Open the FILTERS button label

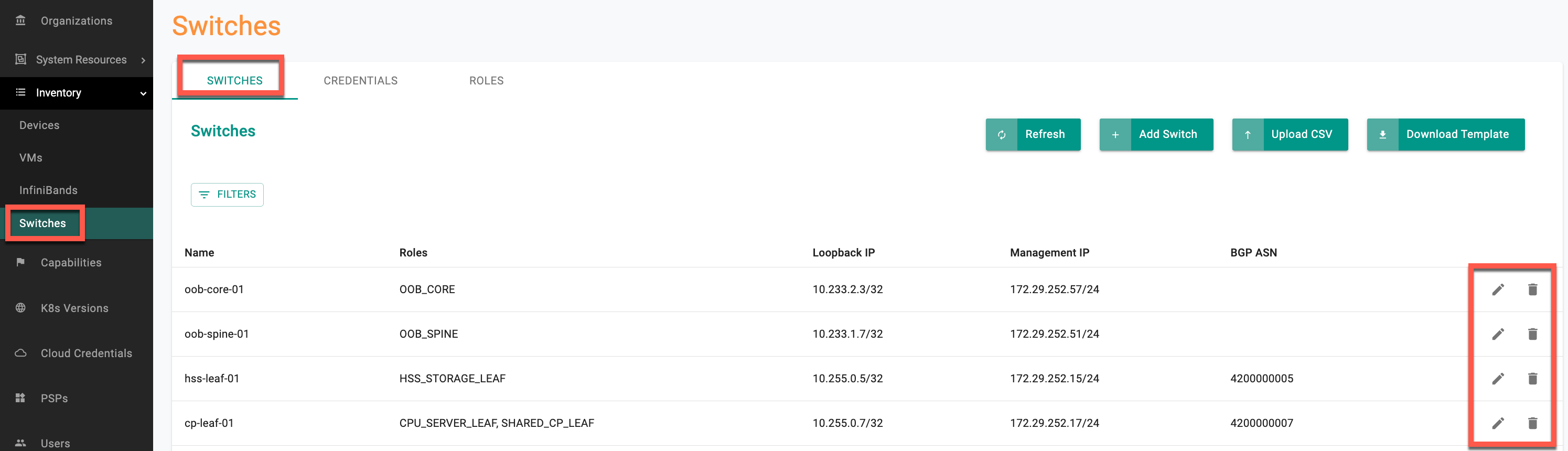point(236,194)
